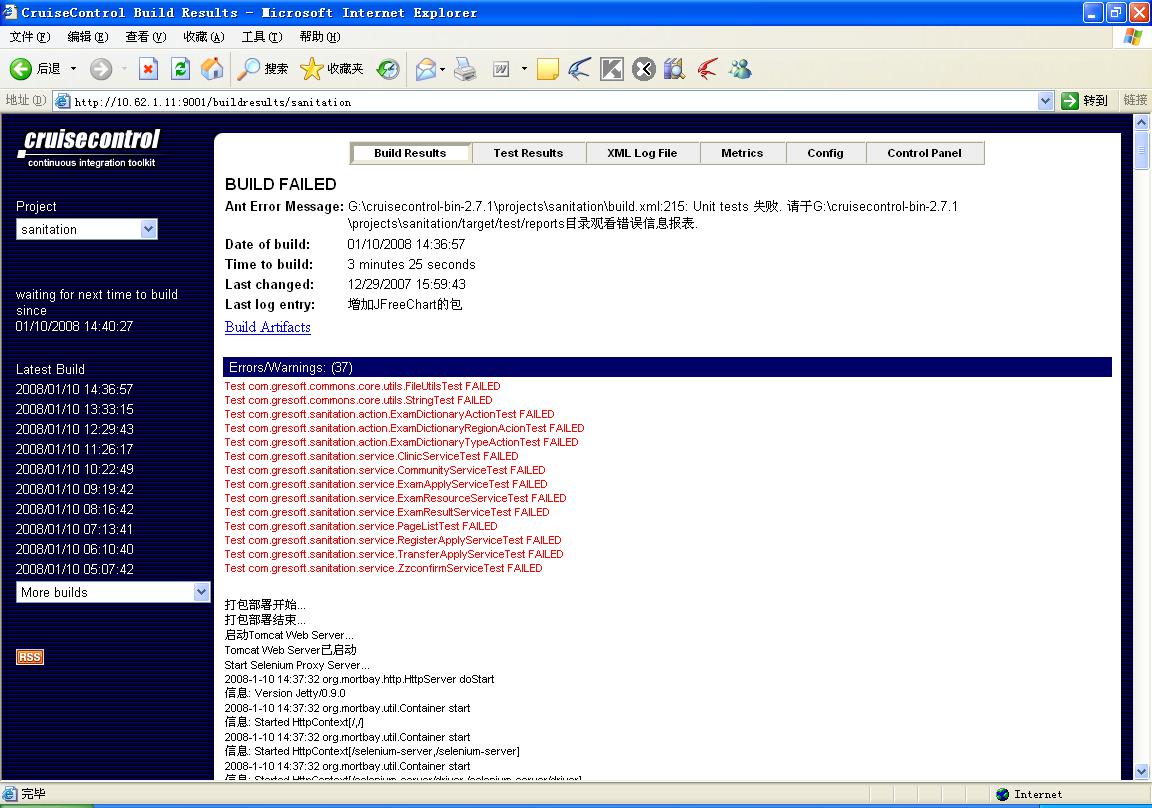1152x808 pixels.
Task: Print the page with the printer icon
Action: (x=465, y=69)
